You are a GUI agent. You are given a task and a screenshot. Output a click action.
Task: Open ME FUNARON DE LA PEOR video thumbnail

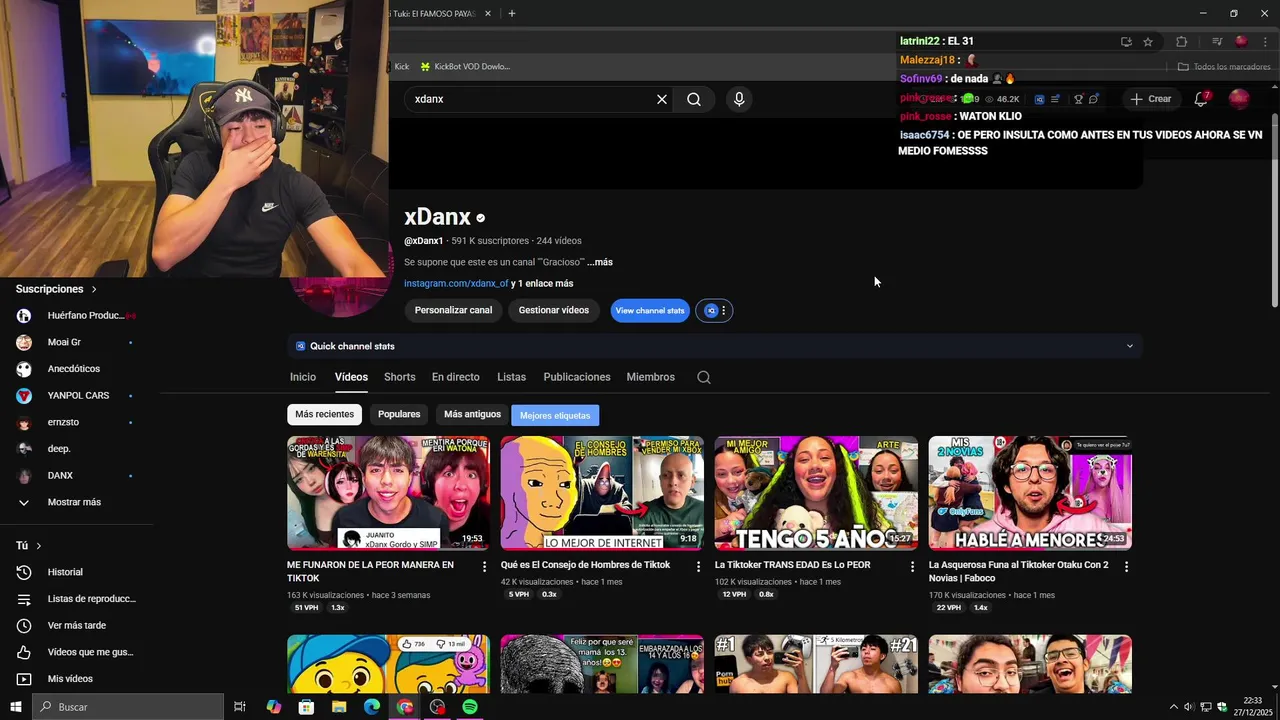point(388,493)
